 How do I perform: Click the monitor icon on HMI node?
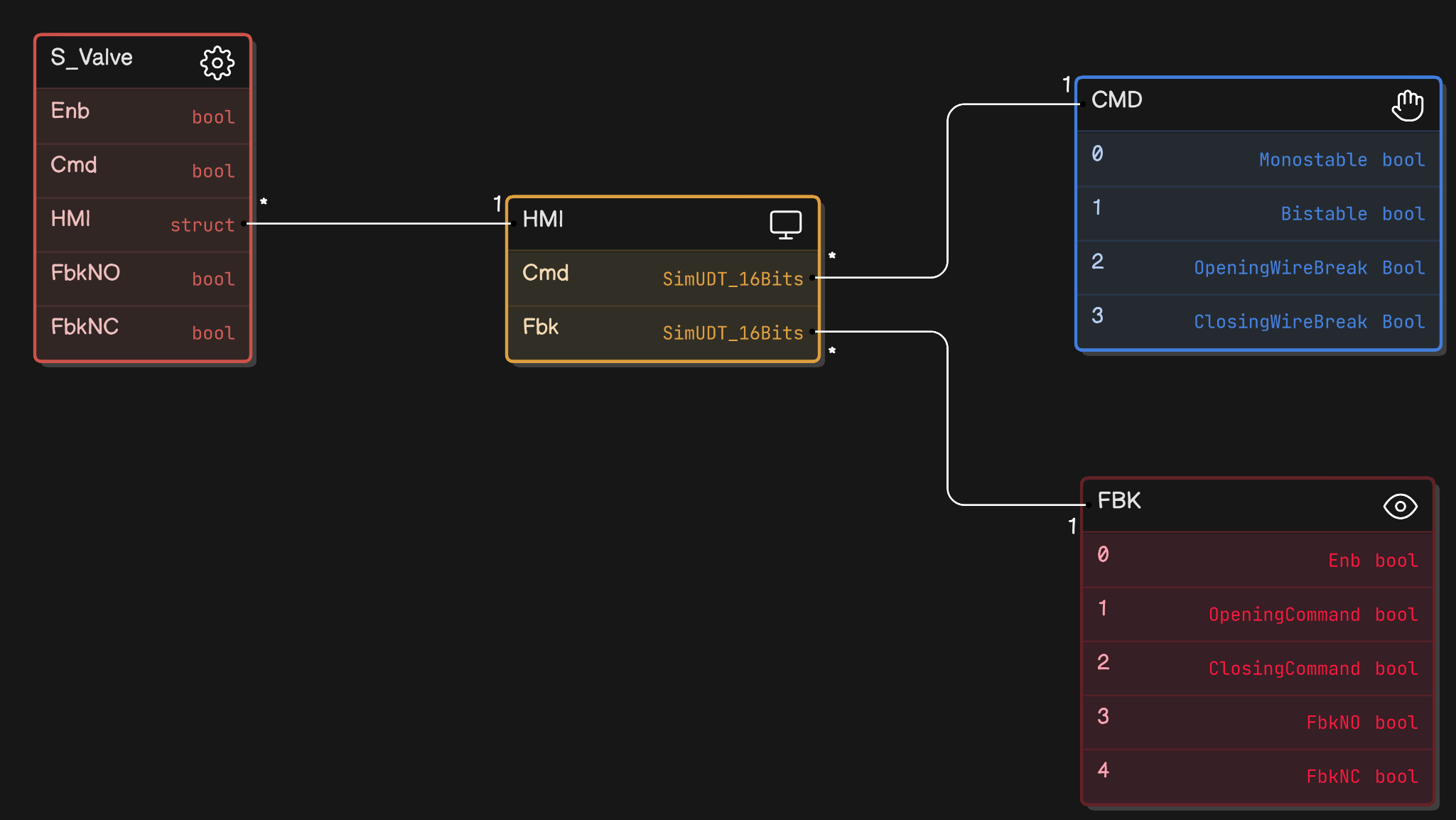point(785,225)
